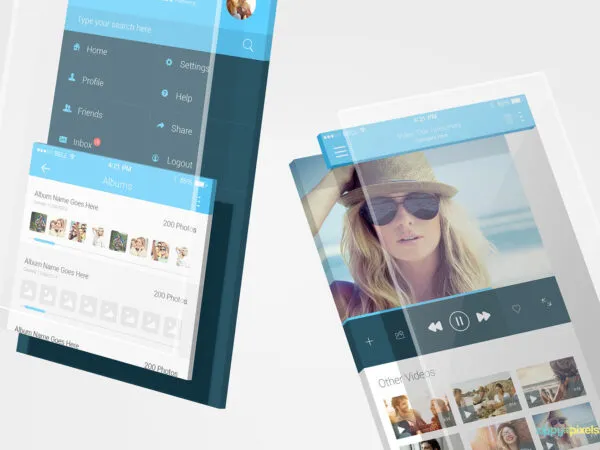
Task: Play the middle beach group video thumbnail
Action: coord(487,399)
